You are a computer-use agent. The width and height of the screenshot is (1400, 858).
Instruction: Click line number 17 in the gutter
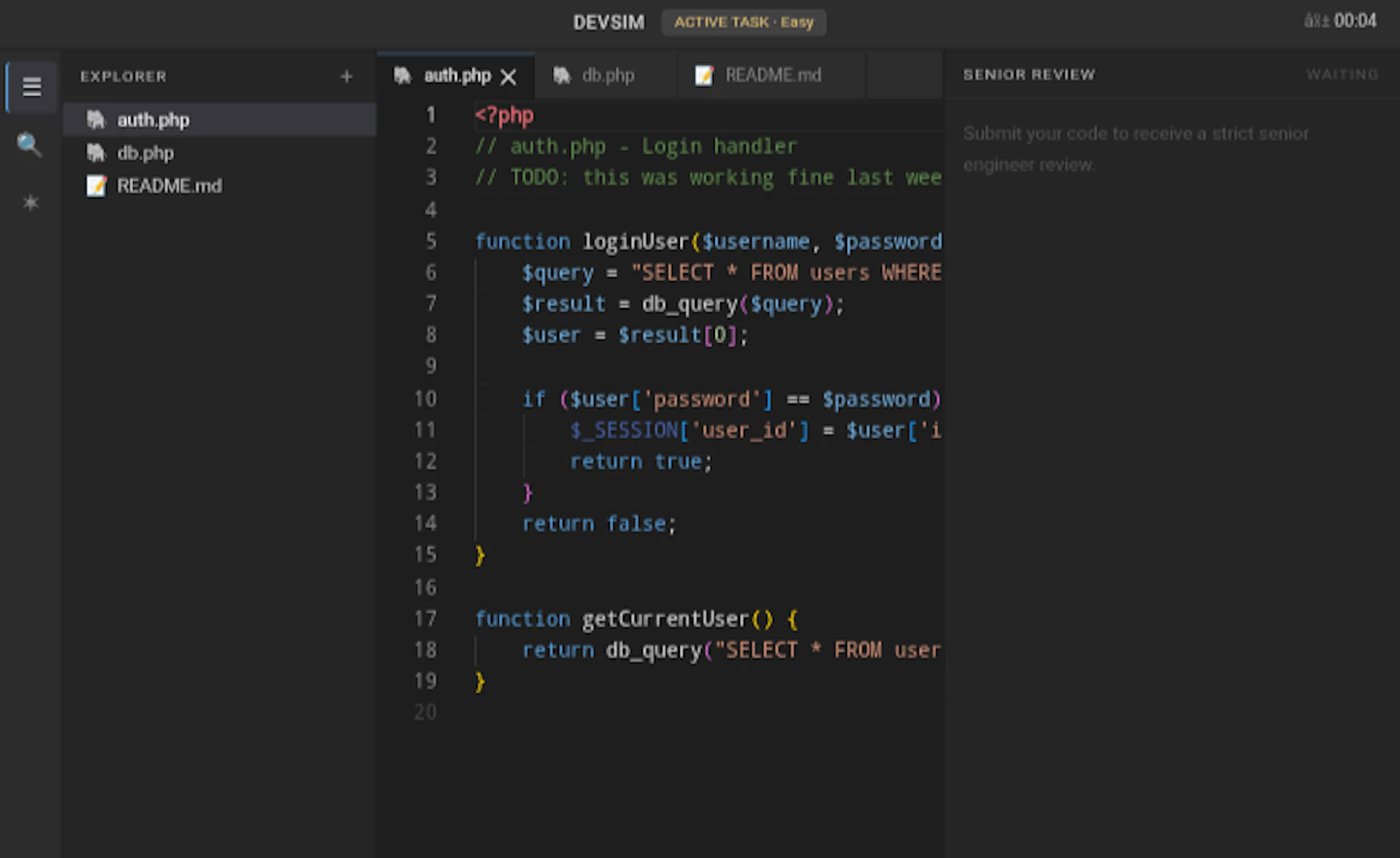[425, 619]
